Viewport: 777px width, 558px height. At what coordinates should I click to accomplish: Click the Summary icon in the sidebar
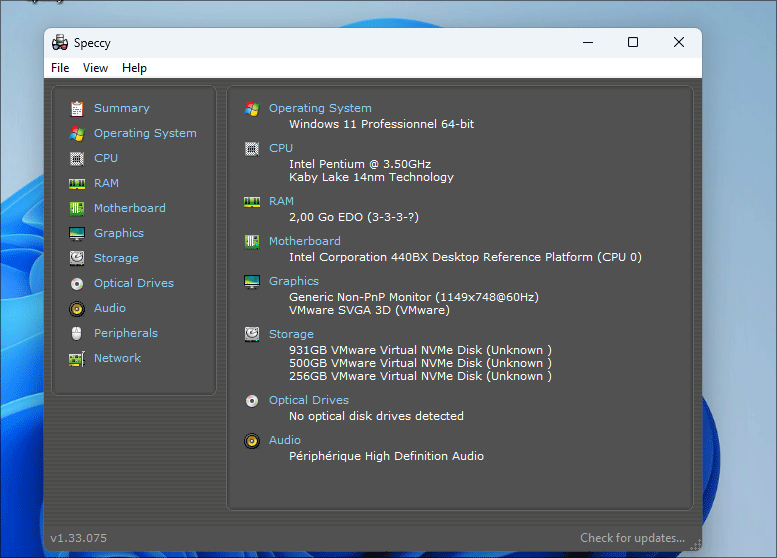click(x=77, y=108)
